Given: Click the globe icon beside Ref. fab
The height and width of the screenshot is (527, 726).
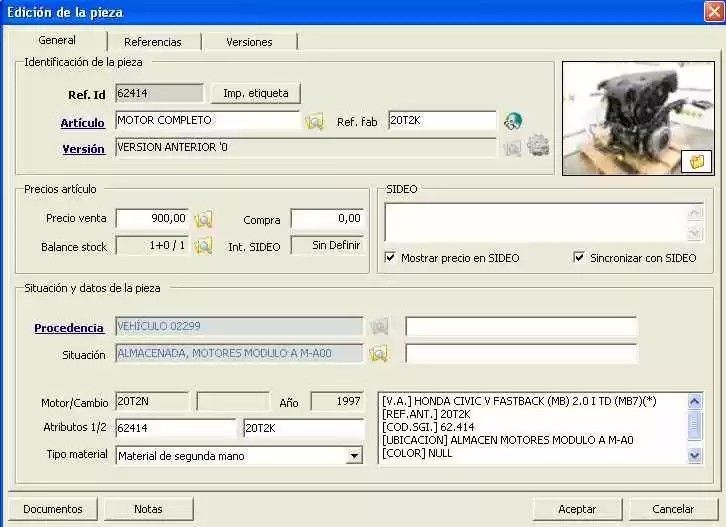Looking at the screenshot, I should click(513, 121).
